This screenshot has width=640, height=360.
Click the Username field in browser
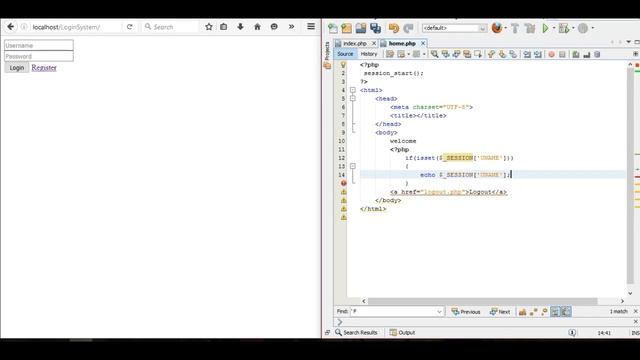[x=39, y=45]
